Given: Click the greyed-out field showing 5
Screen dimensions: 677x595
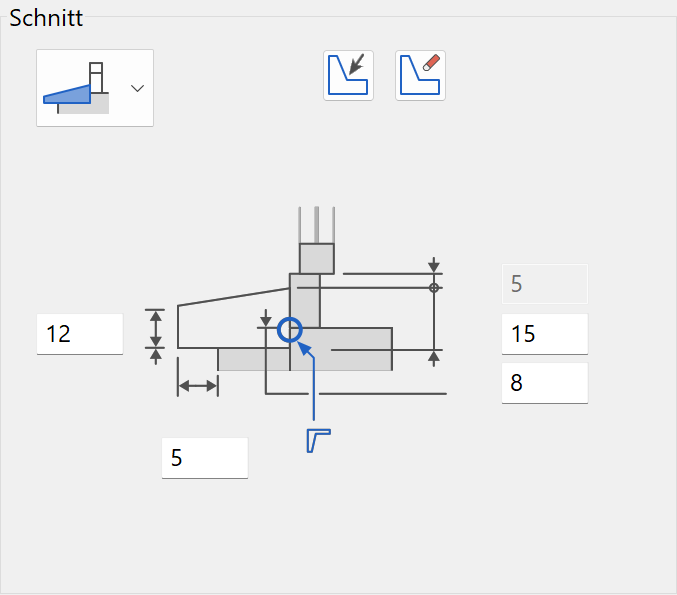Looking at the screenshot, I should 544,284.
